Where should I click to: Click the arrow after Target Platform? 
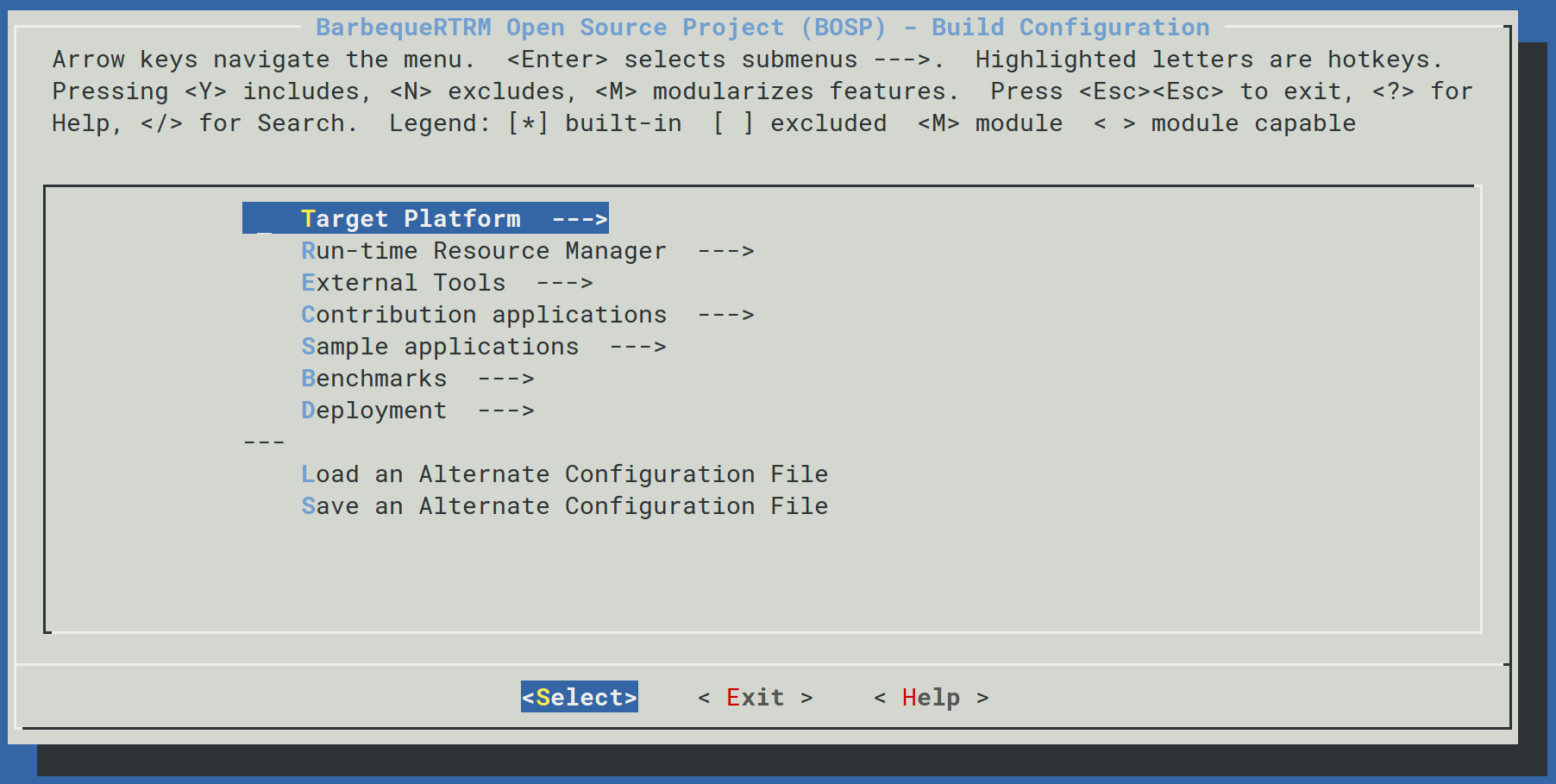[580, 219]
